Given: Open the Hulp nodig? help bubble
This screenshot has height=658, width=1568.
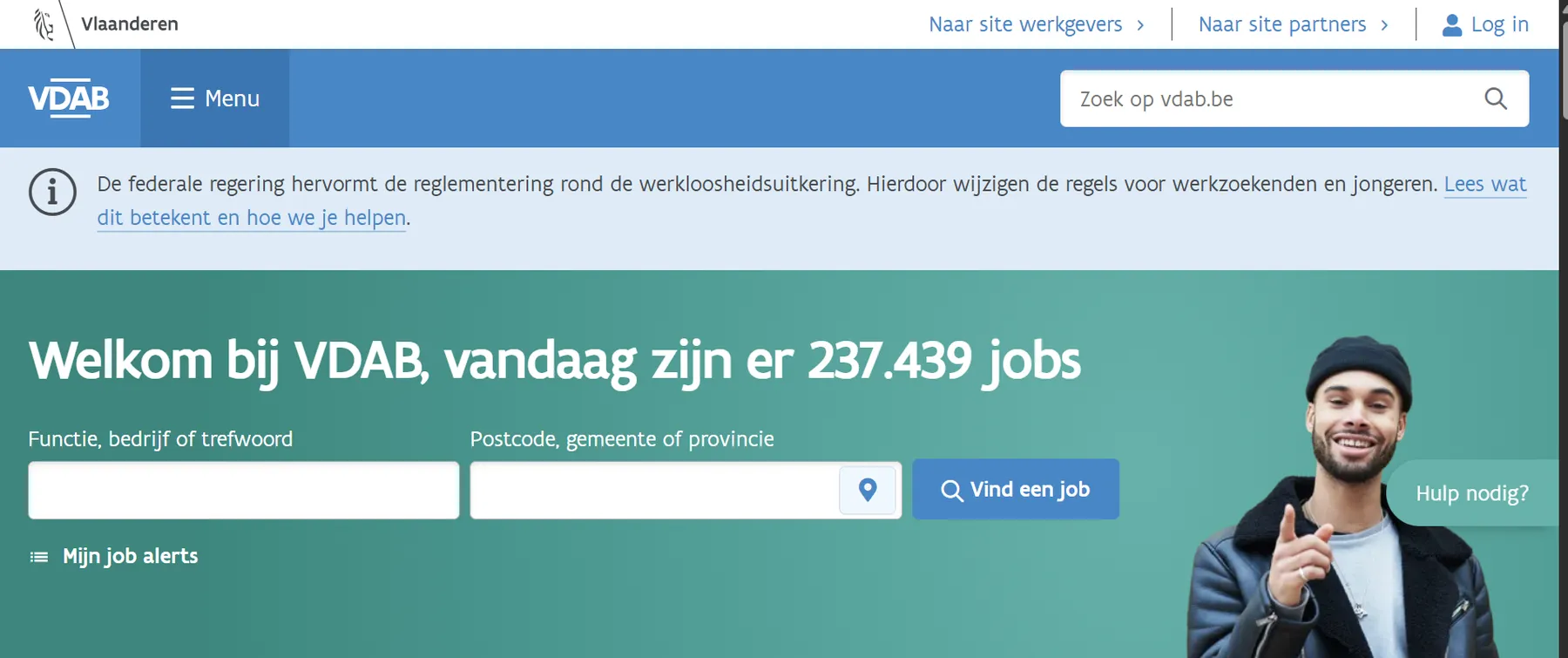Looking at the screenshot, I should coord(1472,492).
